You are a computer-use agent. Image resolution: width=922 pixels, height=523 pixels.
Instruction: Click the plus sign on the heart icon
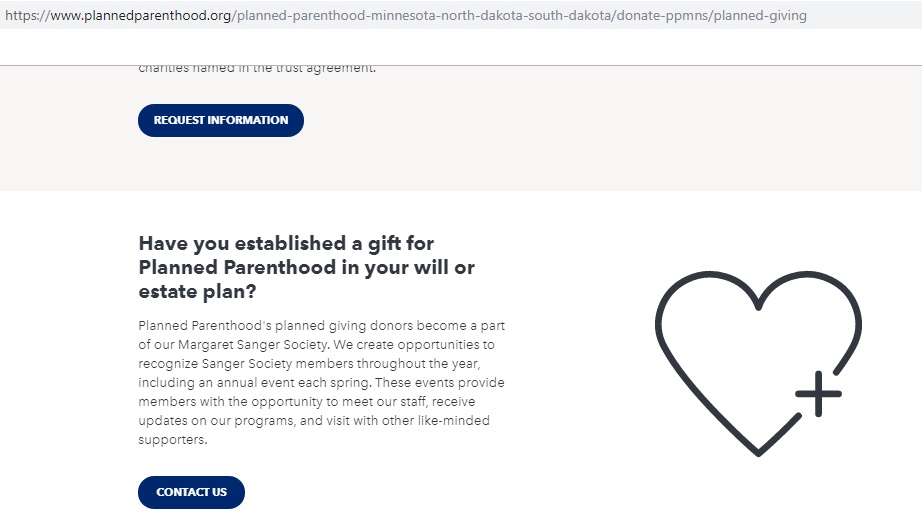(819, 394)
